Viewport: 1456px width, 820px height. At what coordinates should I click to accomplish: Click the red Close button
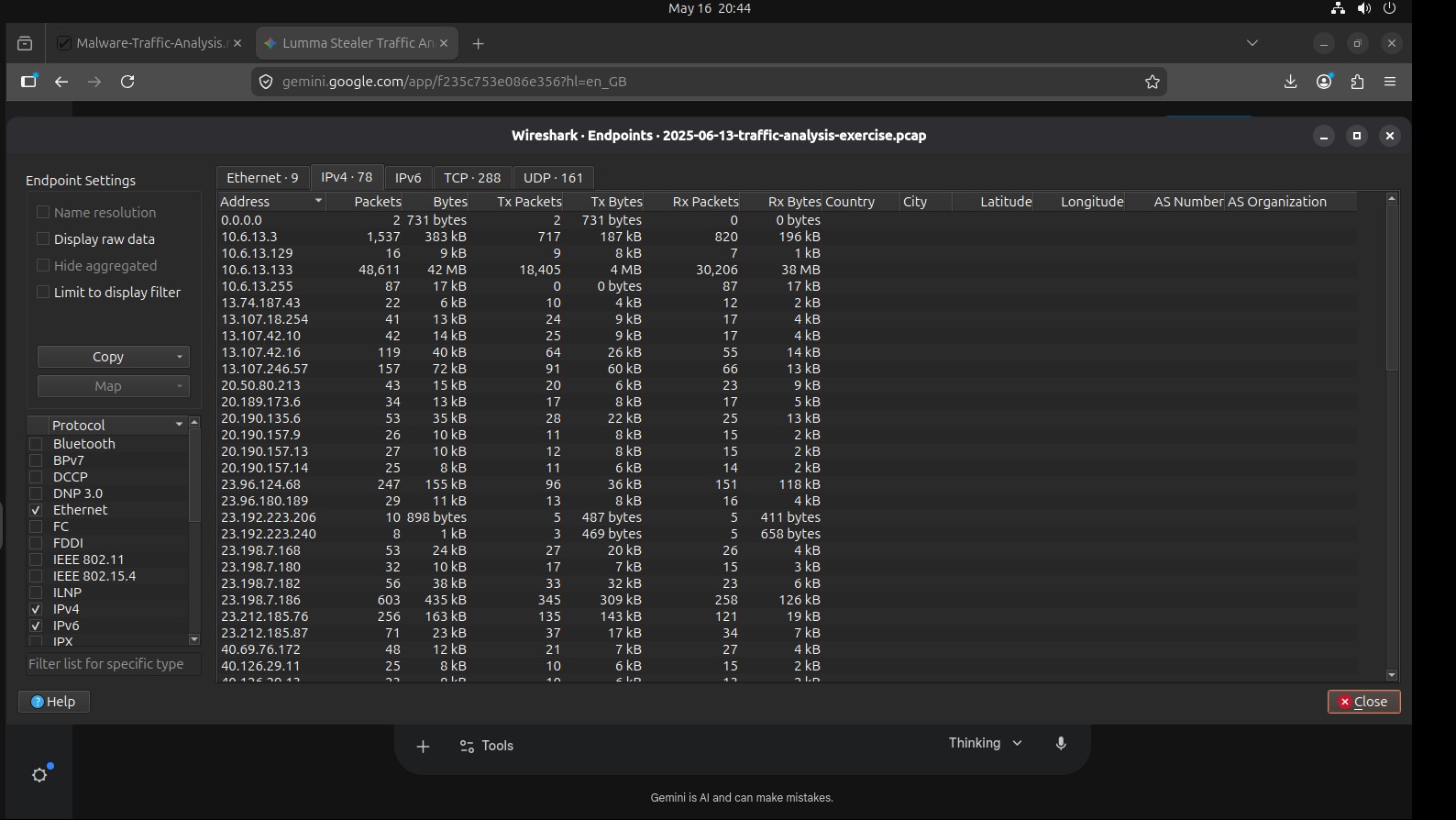pyautogui.click(x=1363, y=702)
